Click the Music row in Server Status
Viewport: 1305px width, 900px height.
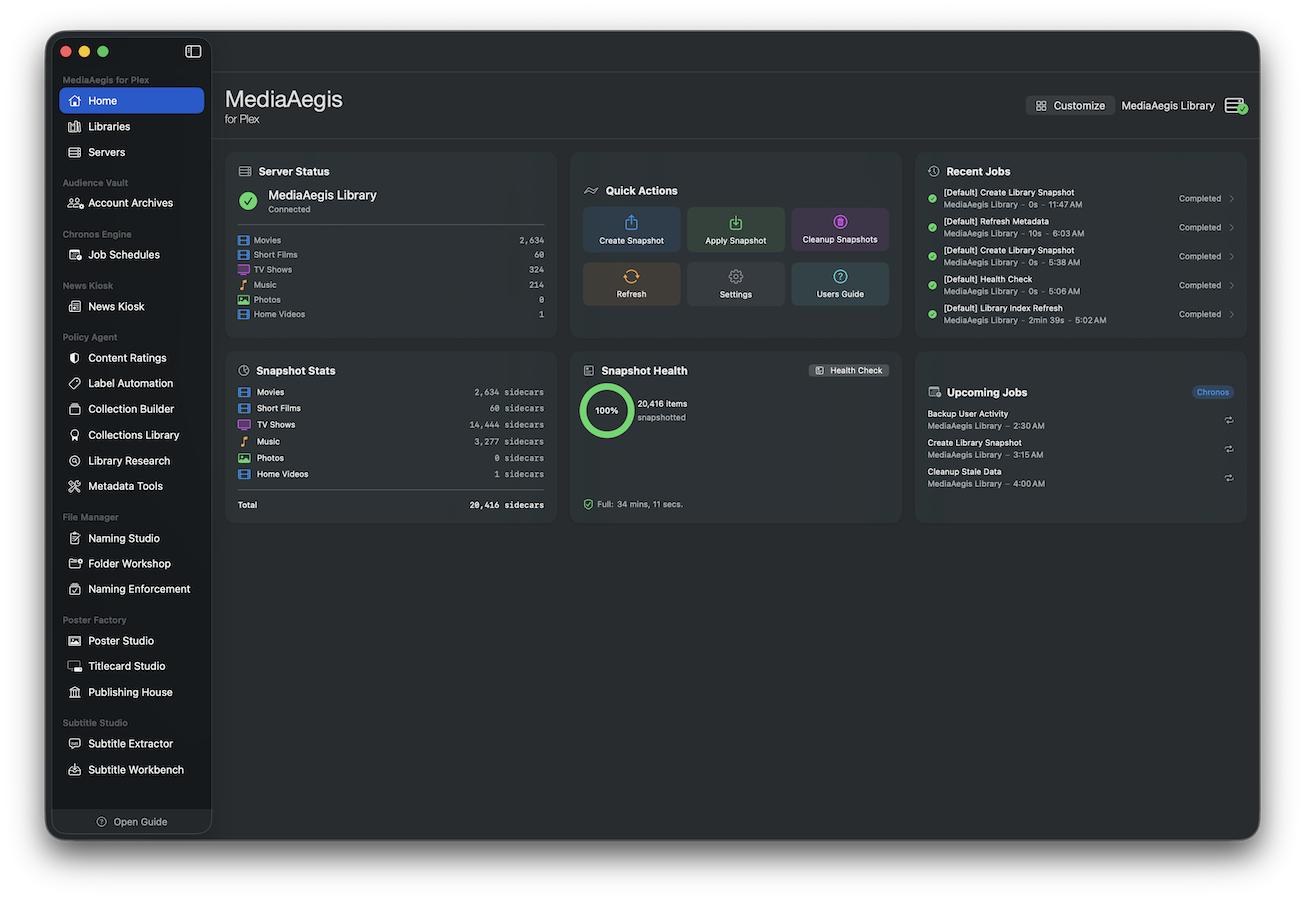click(x=391, y=285)
